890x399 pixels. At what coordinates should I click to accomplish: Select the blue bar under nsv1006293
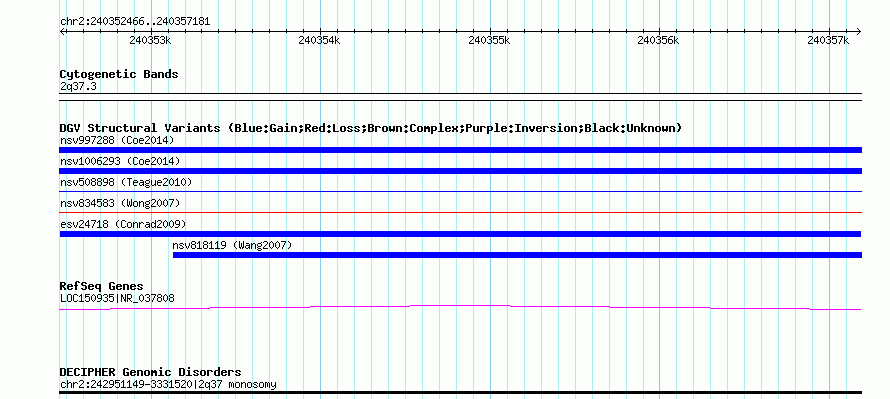460,171
